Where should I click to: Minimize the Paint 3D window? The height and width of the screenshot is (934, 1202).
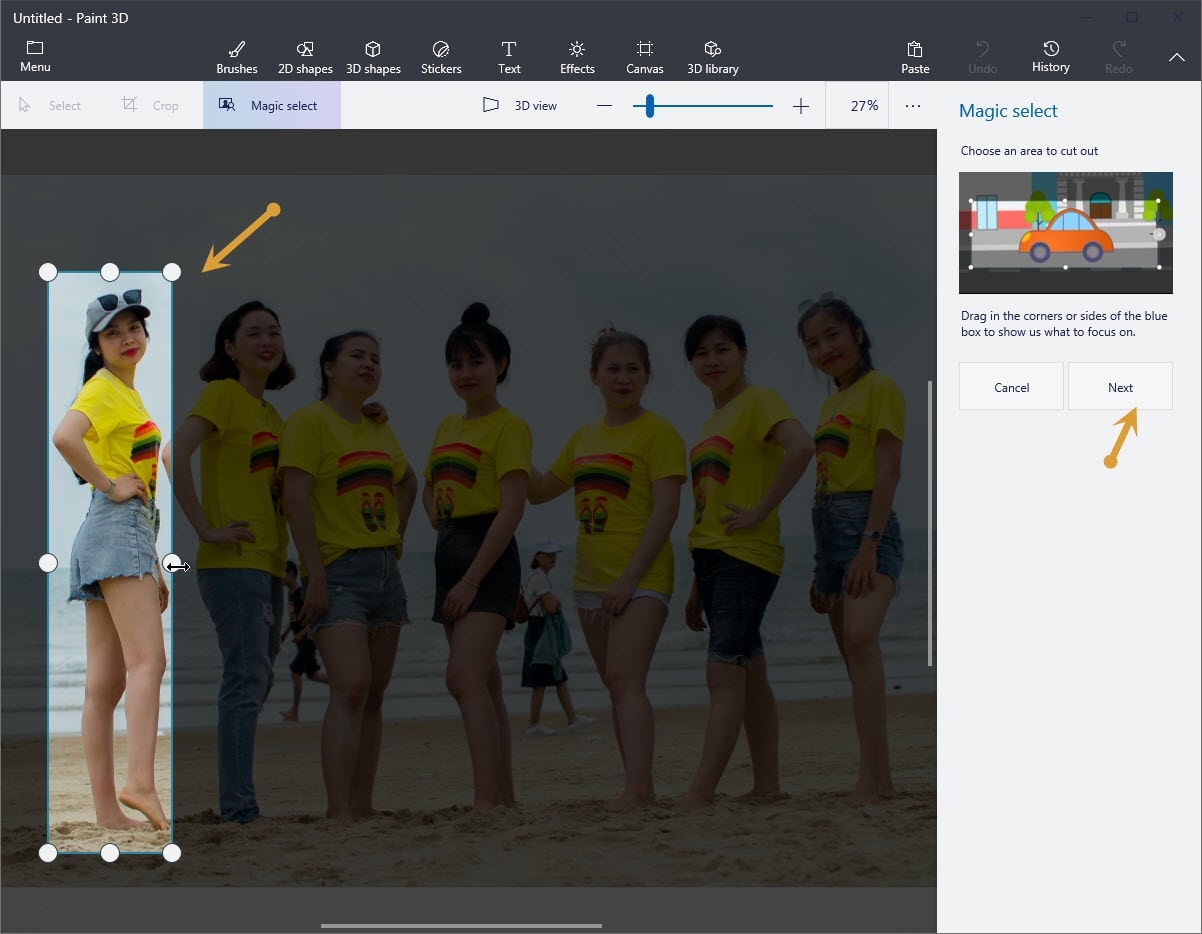1086,17
